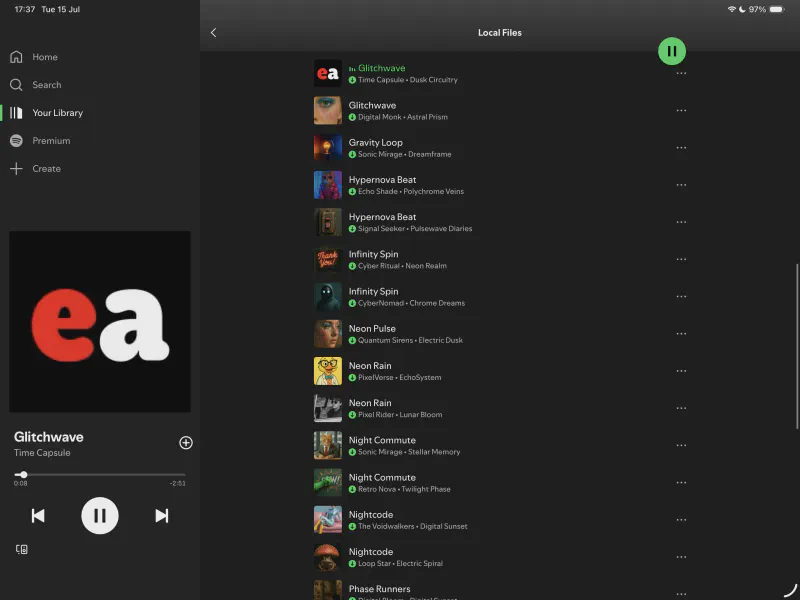Open more options for Neon Pulse
Screen dimensions: 800x600
(x=681, y=334)
